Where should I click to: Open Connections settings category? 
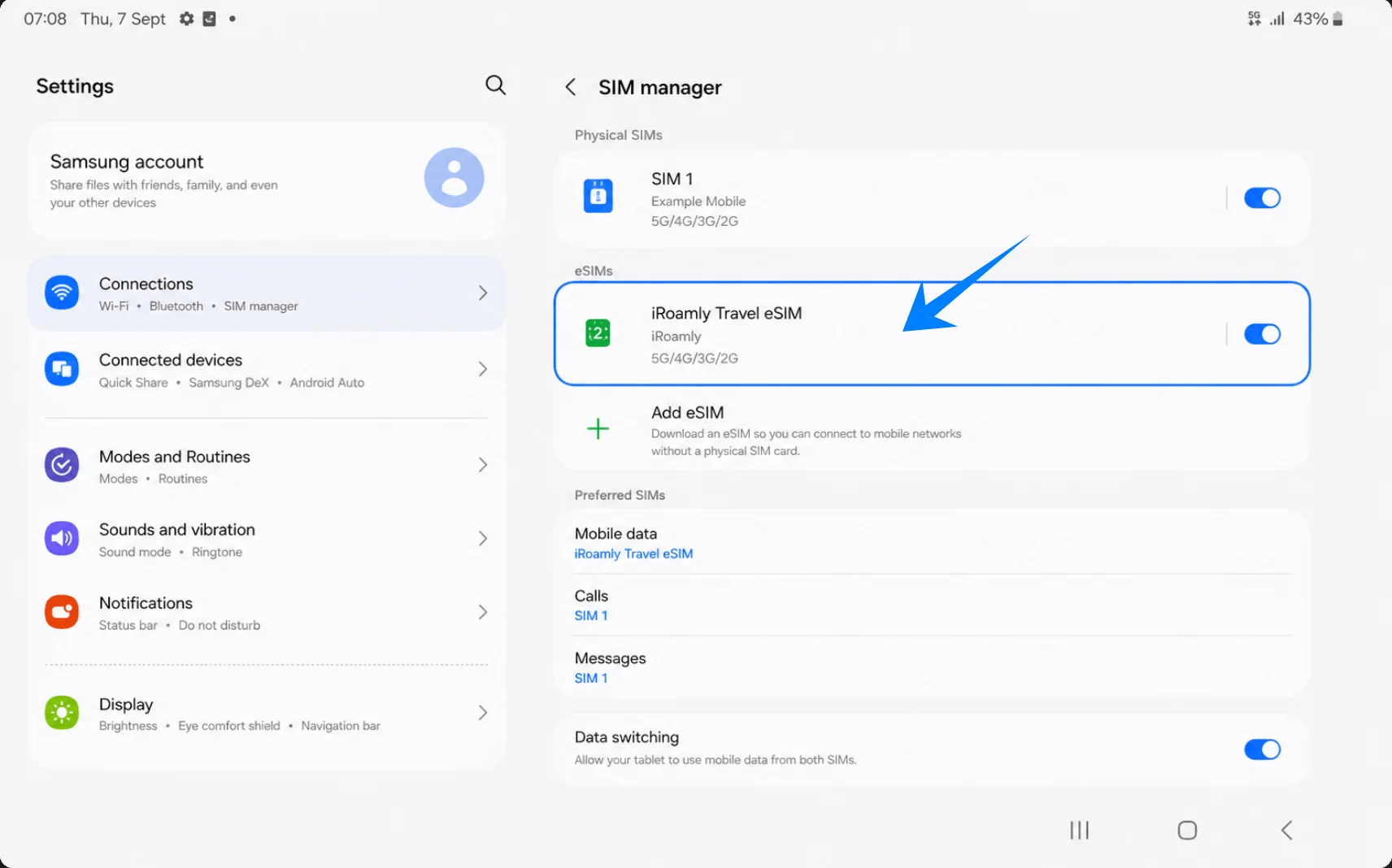tap(267, 293)
